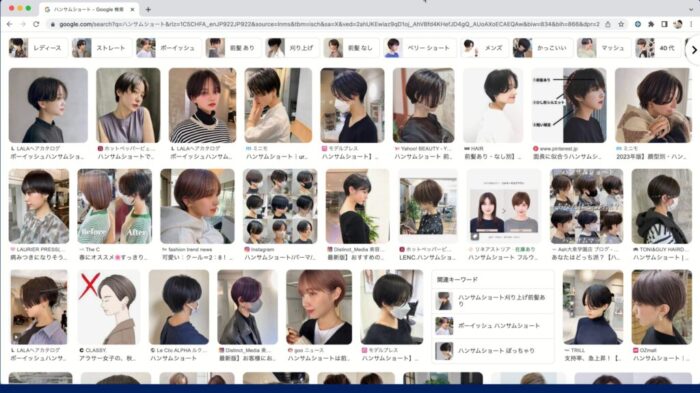Open the Le Clic ALPHA image result

tap(179, 307)
